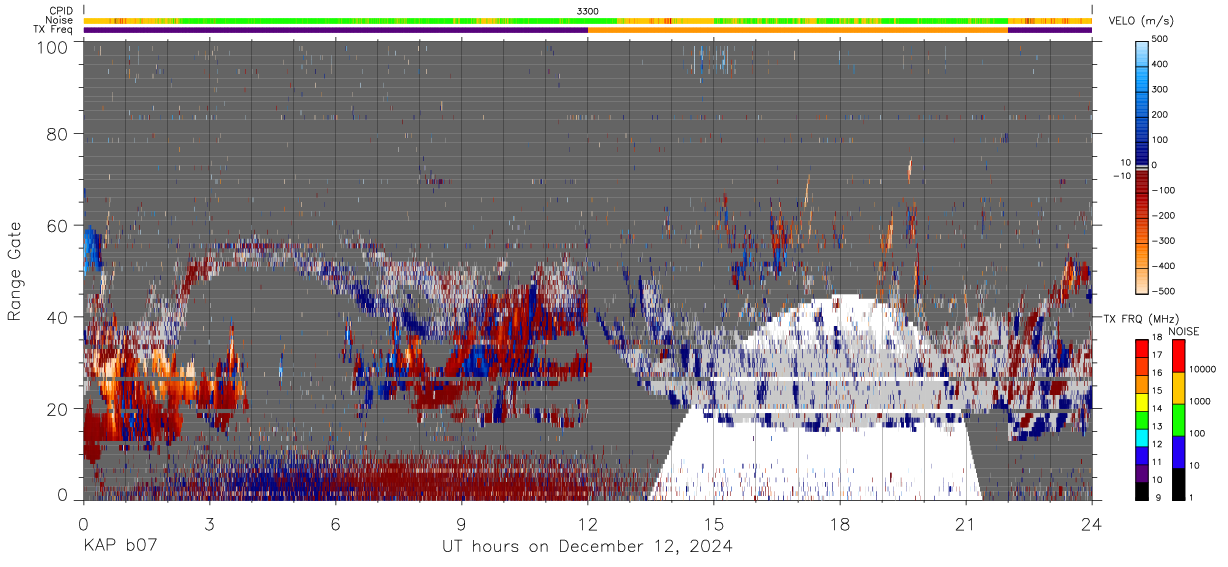Click the x-axis tick label '24'
Viewport: 1228px width, 567px height.
click(1092, 523)
